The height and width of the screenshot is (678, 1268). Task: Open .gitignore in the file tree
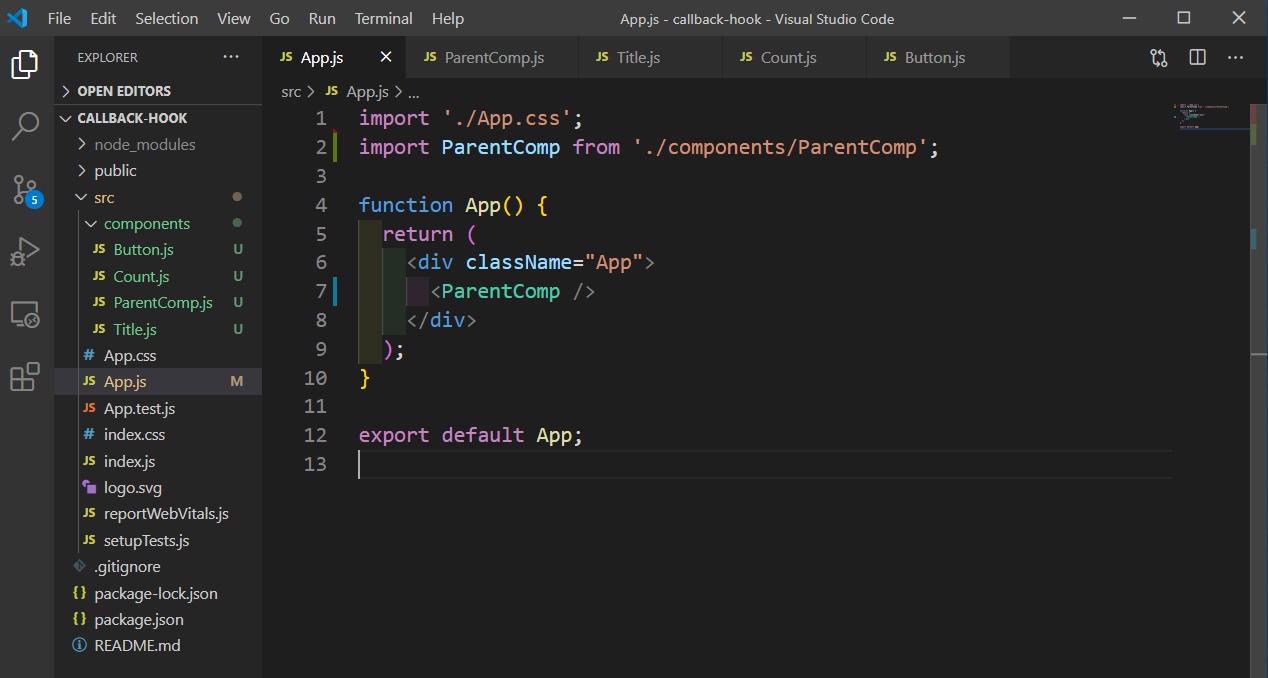[x=158, y=566]
